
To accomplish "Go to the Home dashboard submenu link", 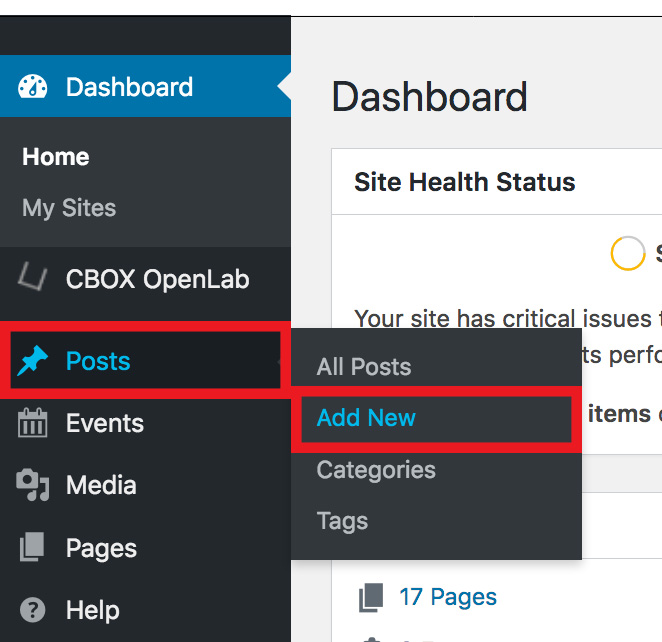I will 56,157.
